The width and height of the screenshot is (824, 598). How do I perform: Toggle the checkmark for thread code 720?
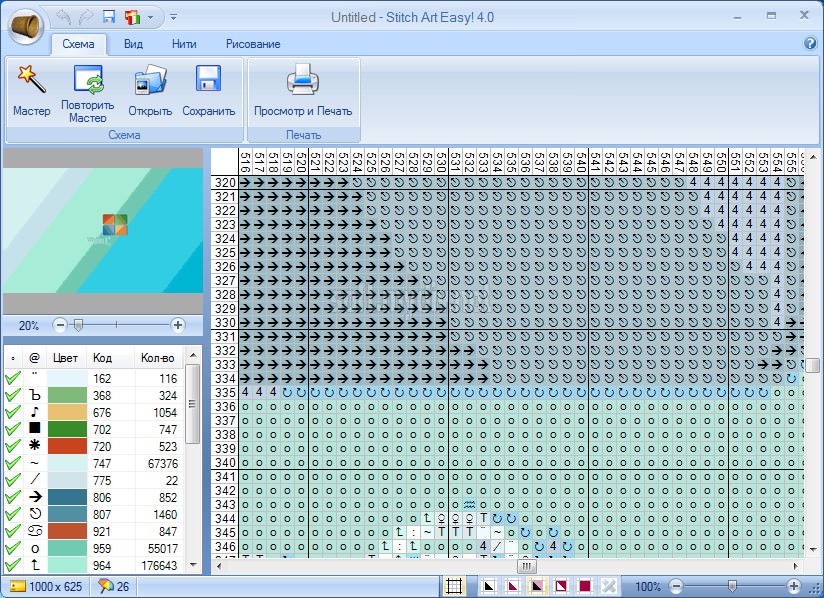[x=13, y=446]
